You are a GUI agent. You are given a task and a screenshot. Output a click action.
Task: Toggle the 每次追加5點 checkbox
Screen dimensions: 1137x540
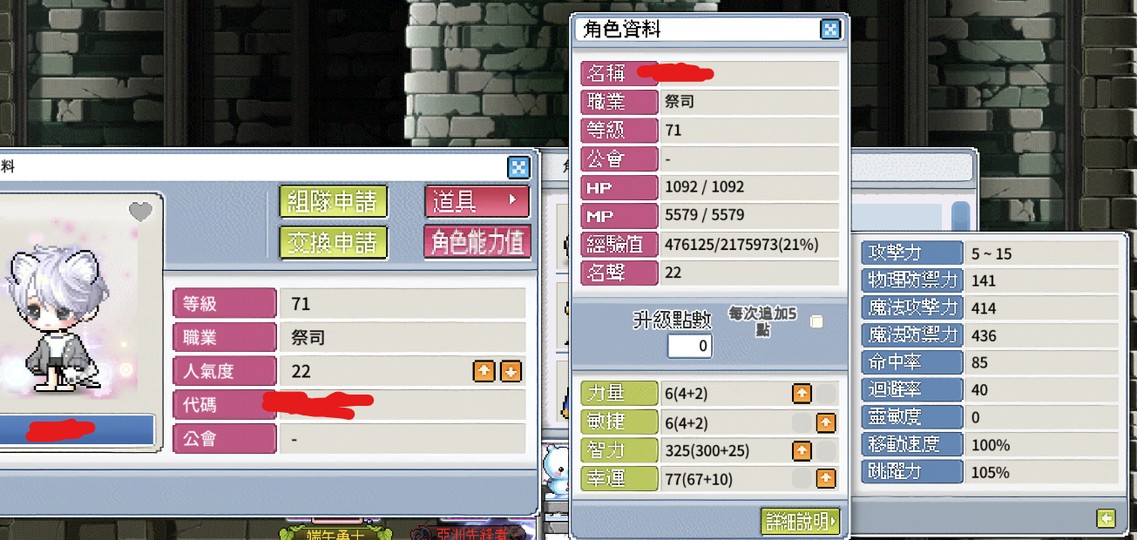click(816, 321)
